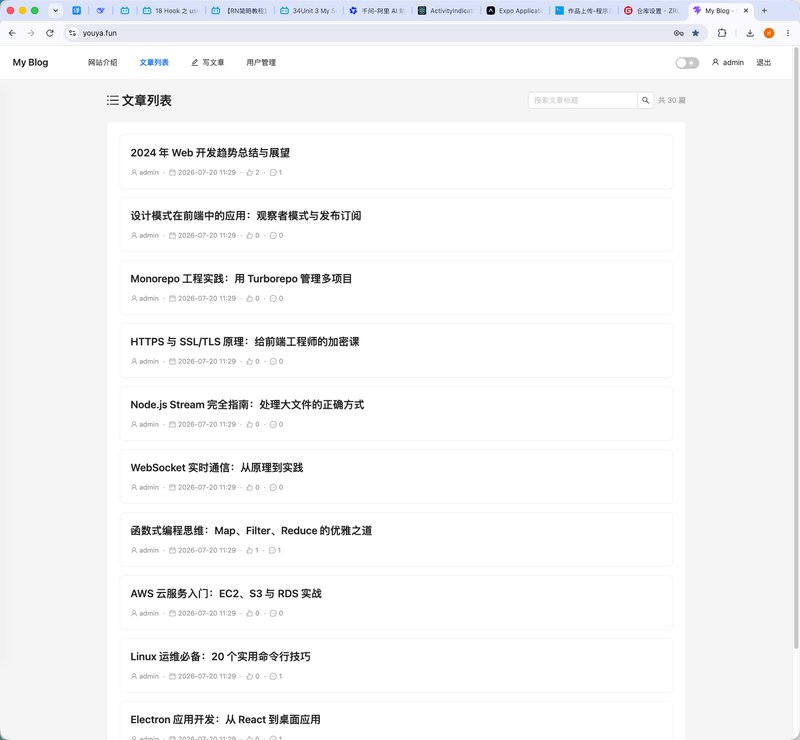This screenshot has height=740, width=800.
Task: Click the site info icon in address bar
Action: pyautogui.click(x=72, y=33)
